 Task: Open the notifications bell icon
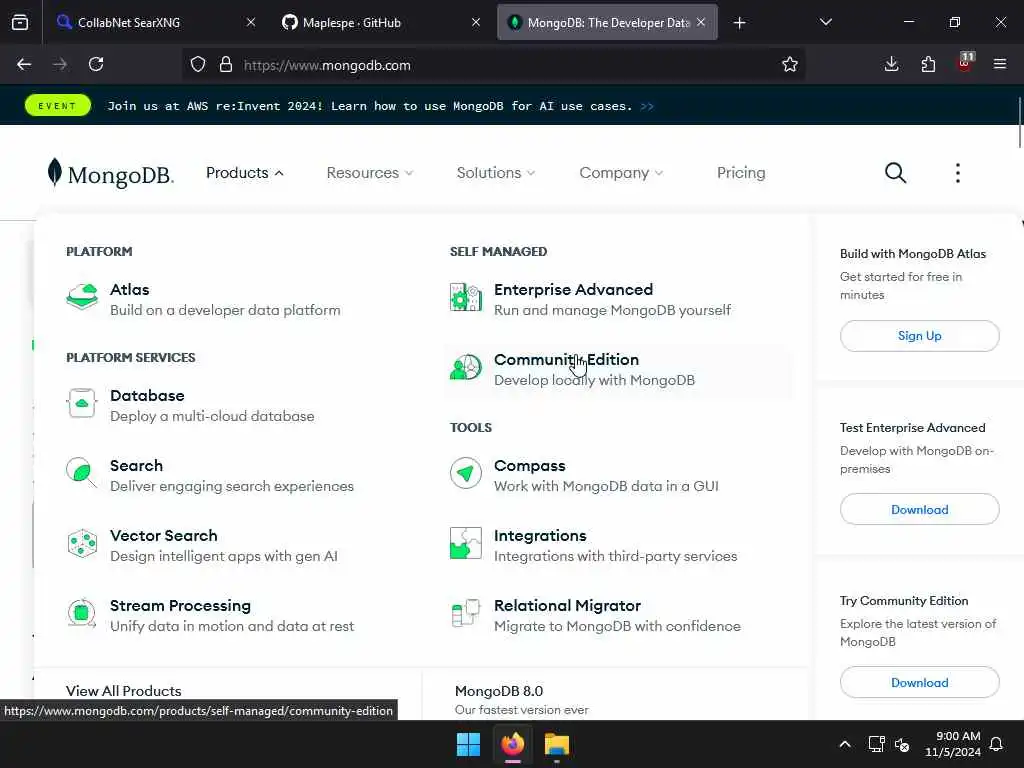(x=997, y=744)
